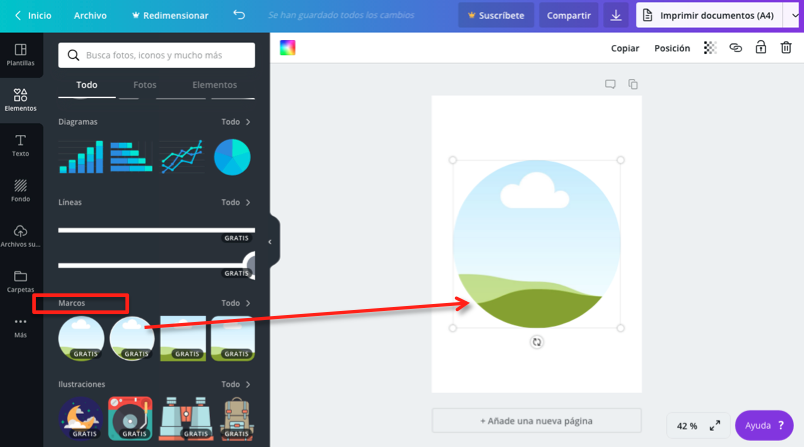Open the Archivo menu
The width and height of the screenshot is (804, 447).
90,15
